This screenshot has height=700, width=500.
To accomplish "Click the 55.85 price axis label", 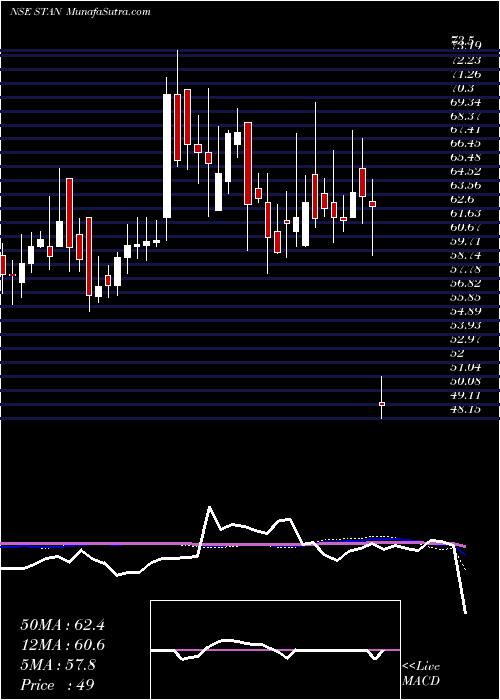I will [x=466, y=296].
